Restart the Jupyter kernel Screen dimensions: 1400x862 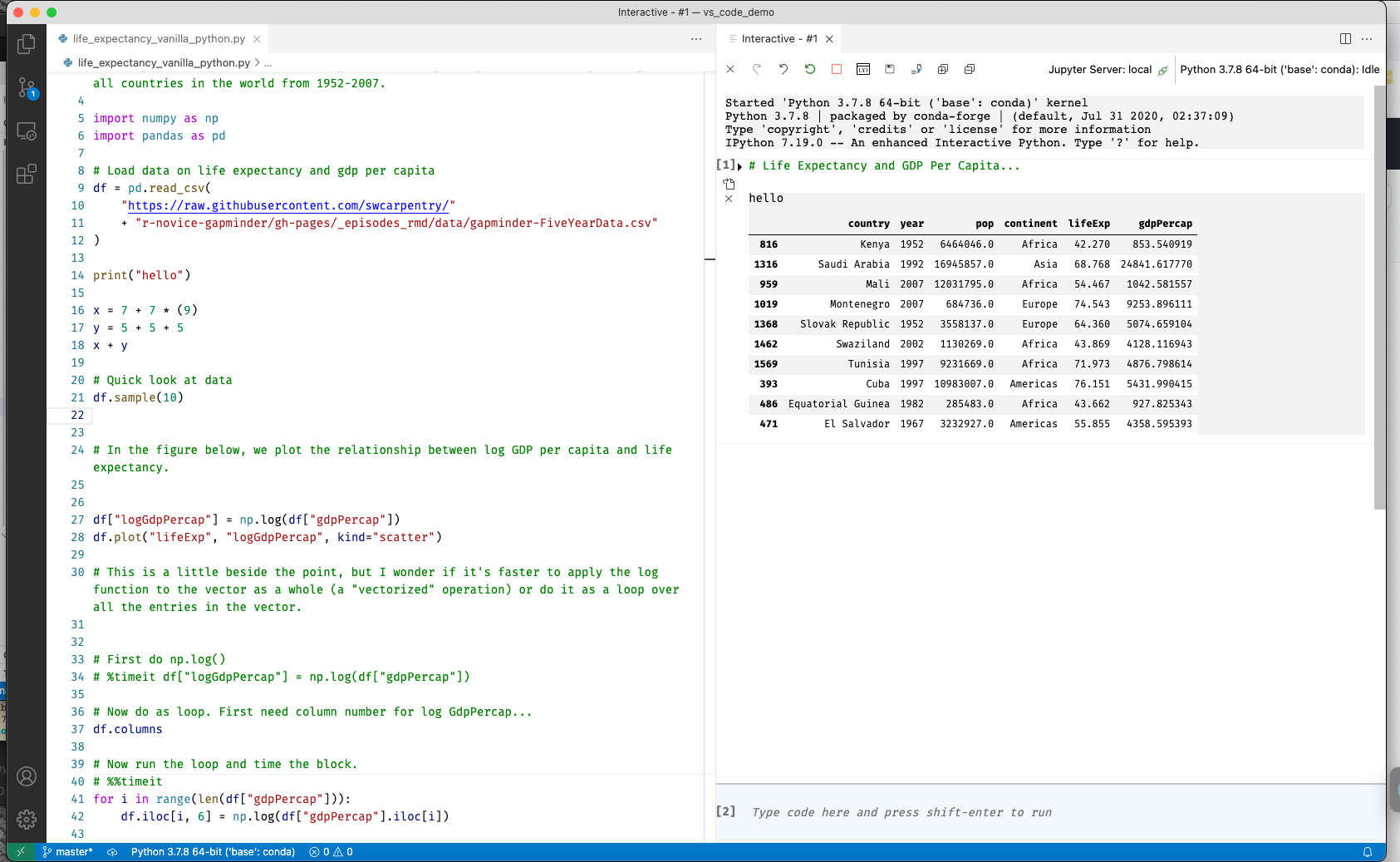coord(810,69)
